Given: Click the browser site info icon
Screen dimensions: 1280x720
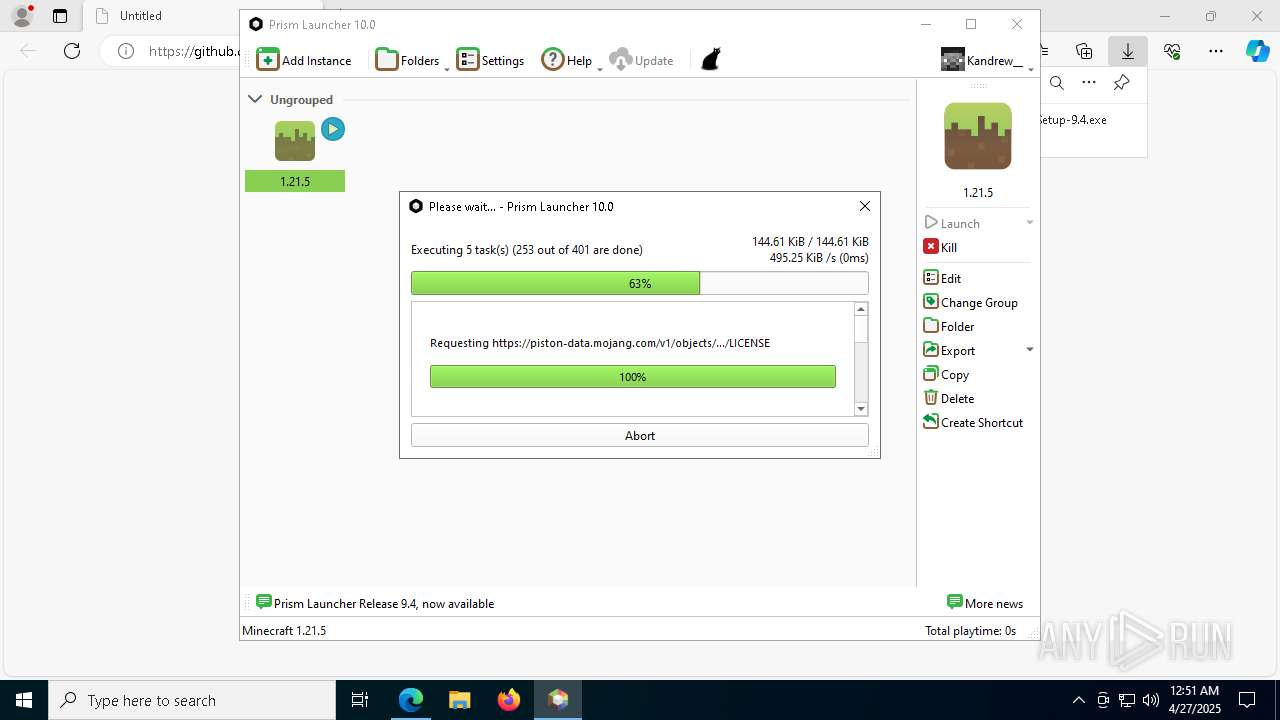Looking at the screenshot, I should [126, 51].
